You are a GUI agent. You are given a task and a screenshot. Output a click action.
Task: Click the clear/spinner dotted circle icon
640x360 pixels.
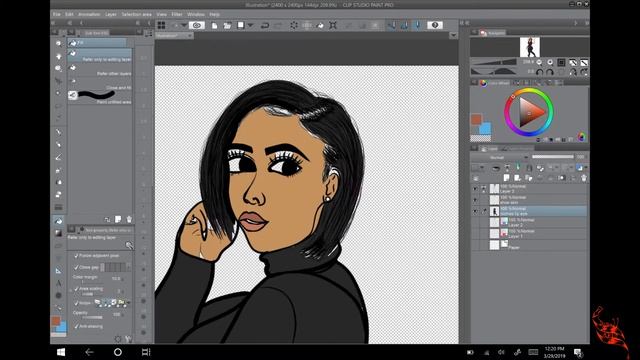coord(294,25)
